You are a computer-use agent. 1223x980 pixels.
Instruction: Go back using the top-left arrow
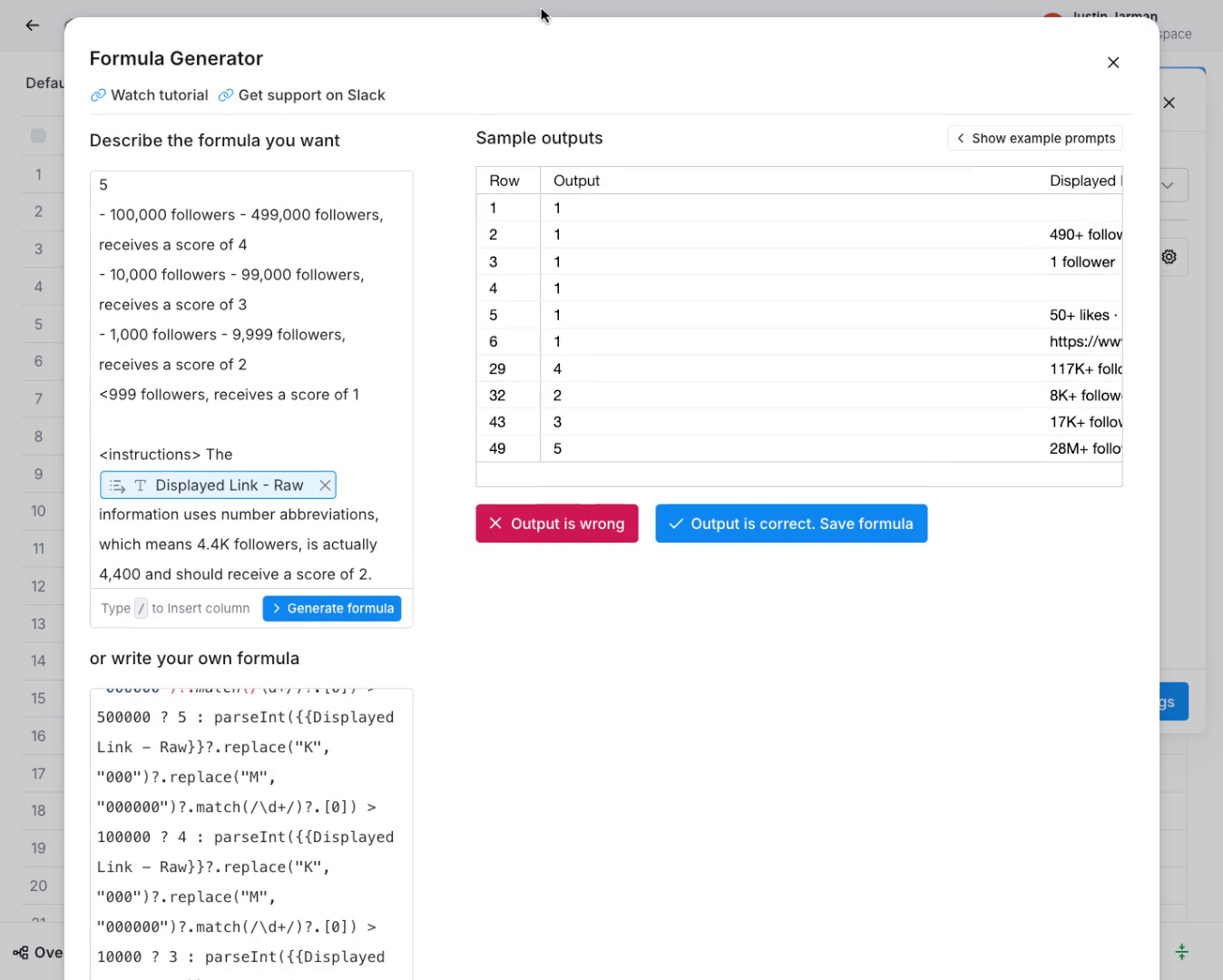tap(33, 25)
